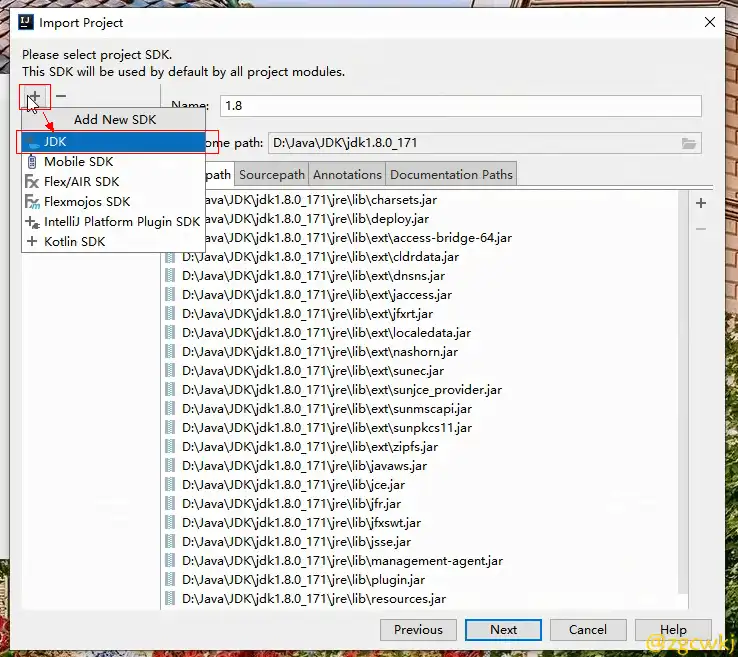Click jar icon beside dnsns.jar
This screenshot has height=657, width=738.
(x=170, y=276)
